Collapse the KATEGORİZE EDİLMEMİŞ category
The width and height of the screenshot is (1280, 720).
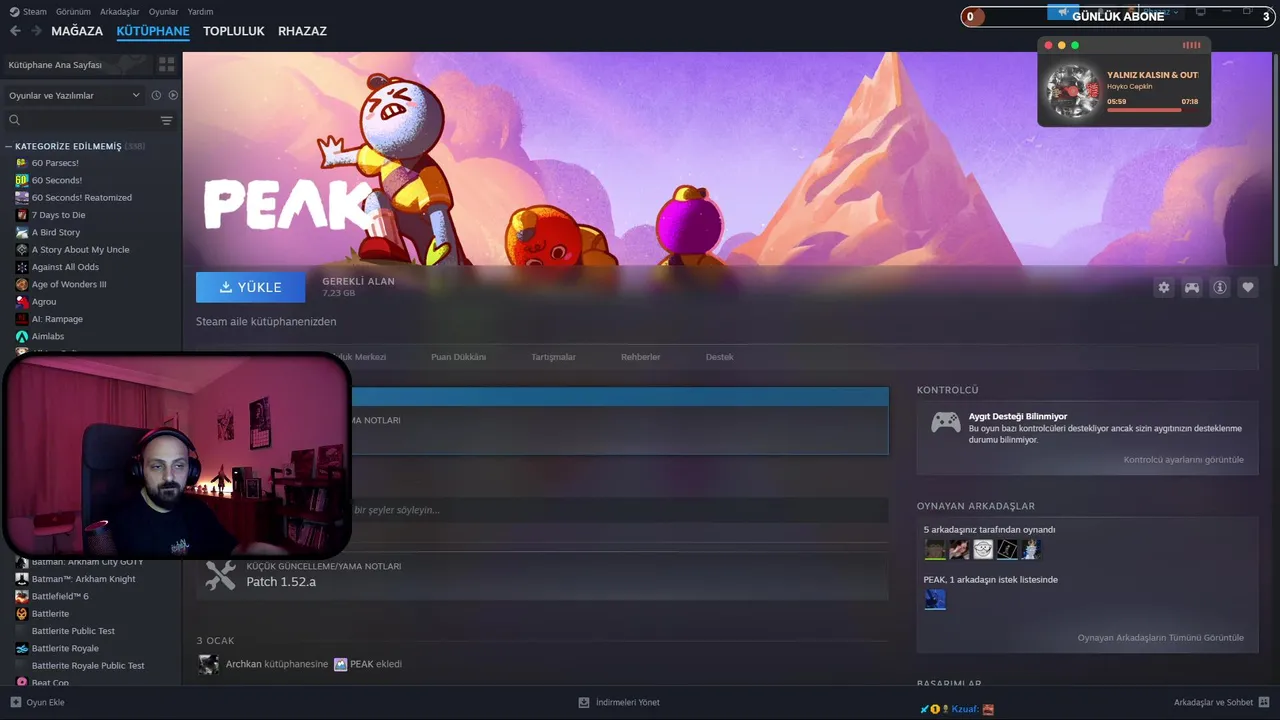click(x=8, y=146)
